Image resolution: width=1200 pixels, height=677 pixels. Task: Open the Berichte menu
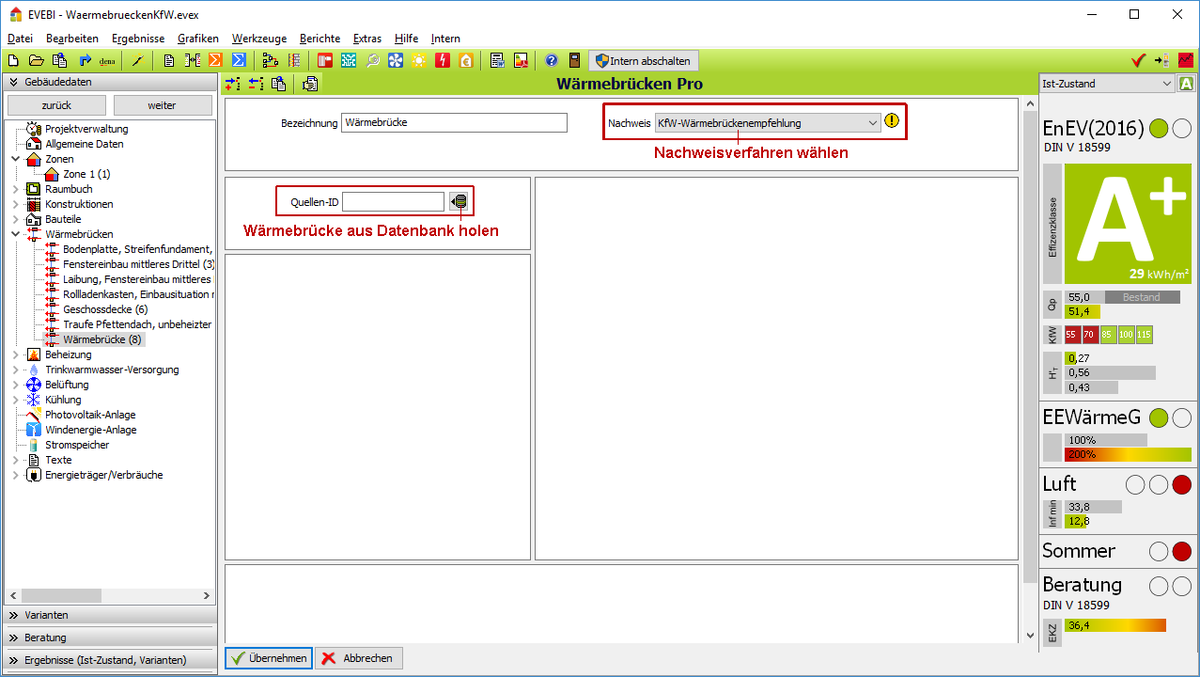pyautogui.click(x=320, y=38)
